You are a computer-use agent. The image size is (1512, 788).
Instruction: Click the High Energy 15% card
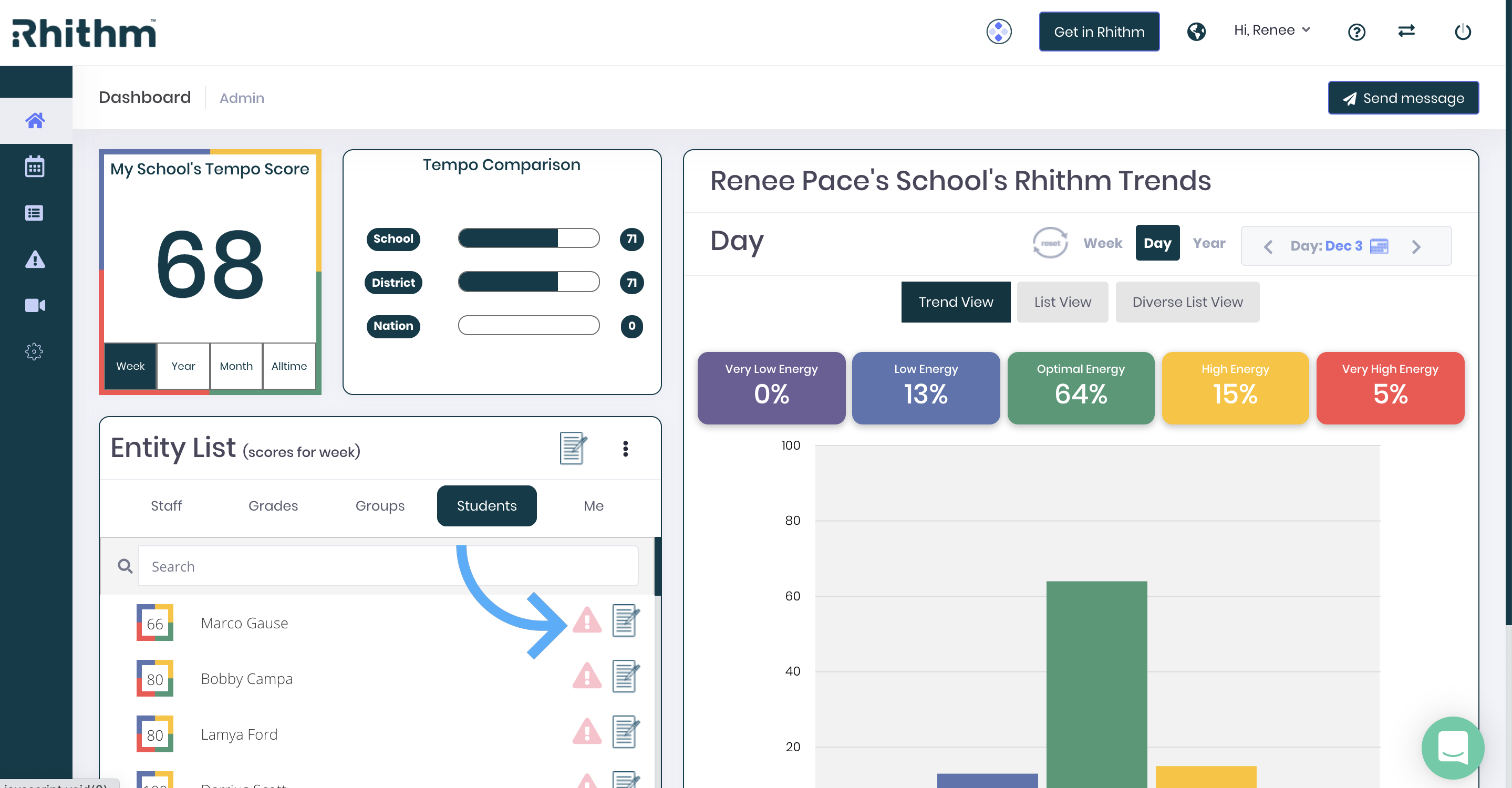click(x=1235, y=388)
